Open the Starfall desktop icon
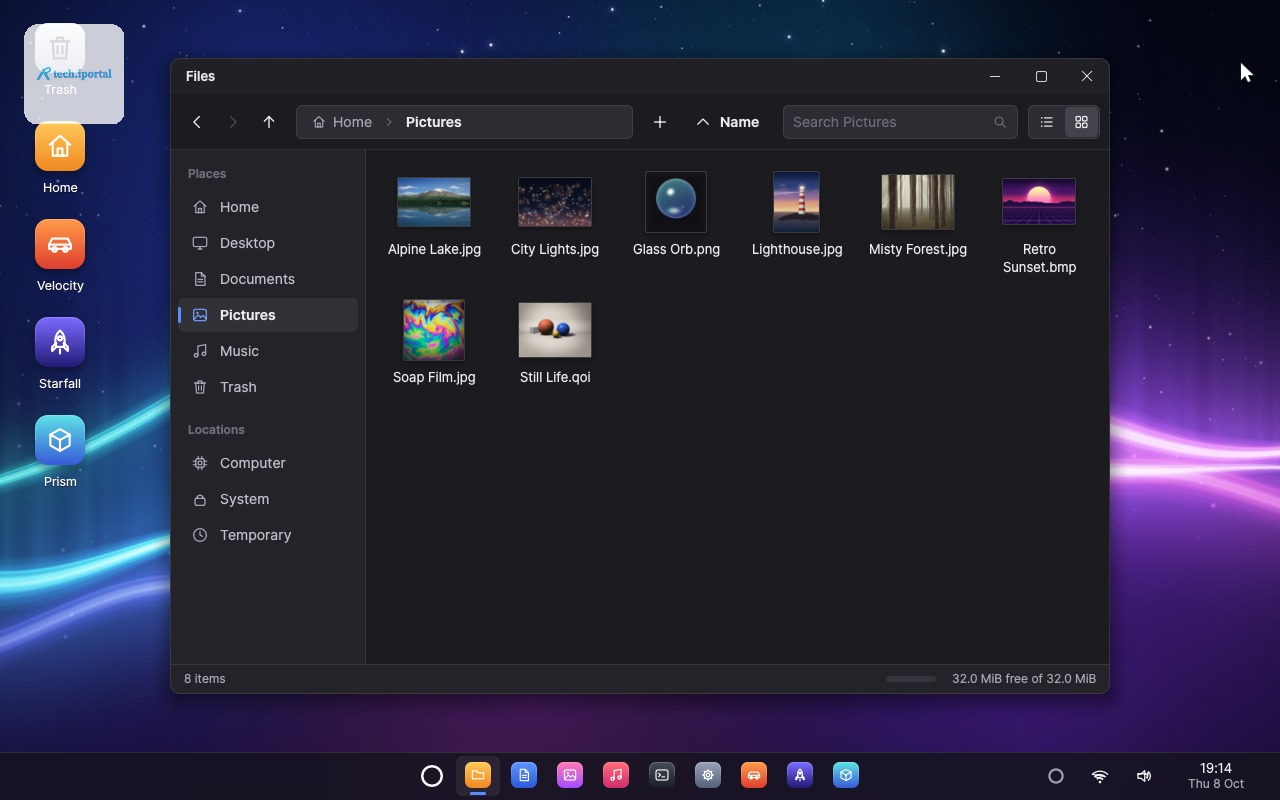 (60, 355)
